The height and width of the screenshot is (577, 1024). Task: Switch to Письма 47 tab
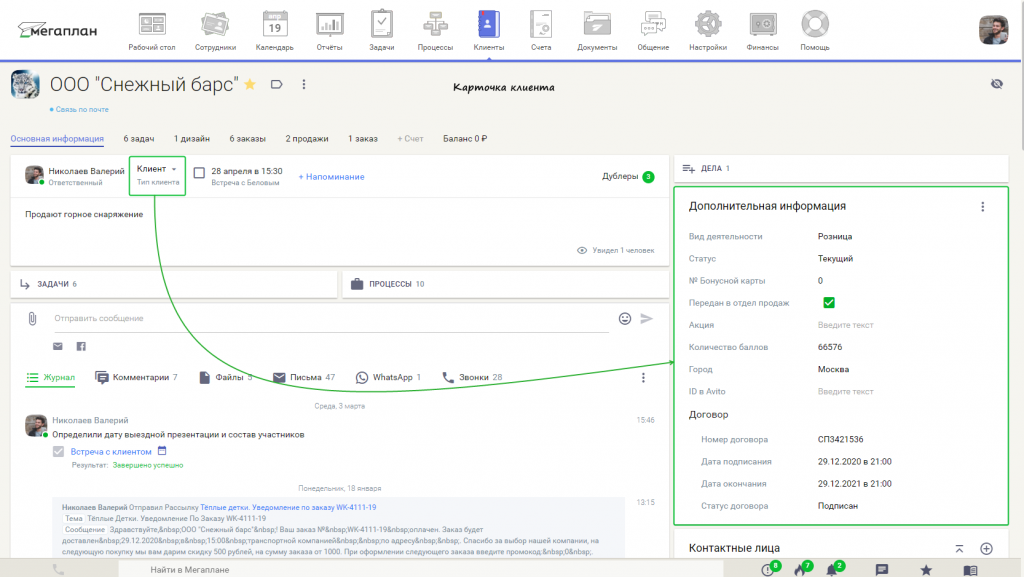304,377
